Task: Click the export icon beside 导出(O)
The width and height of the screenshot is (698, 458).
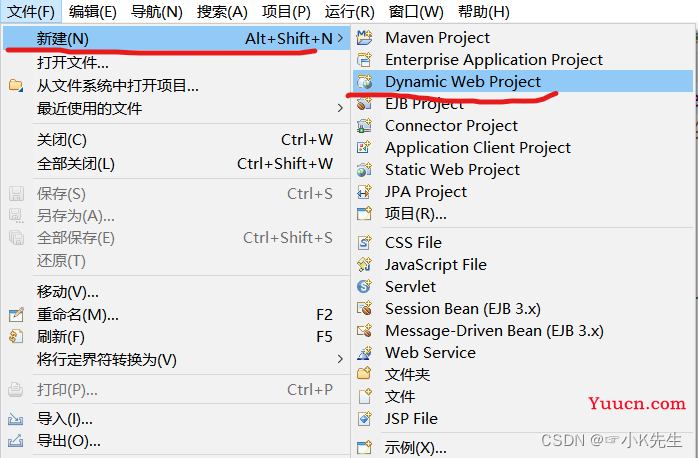Action: 16,441
